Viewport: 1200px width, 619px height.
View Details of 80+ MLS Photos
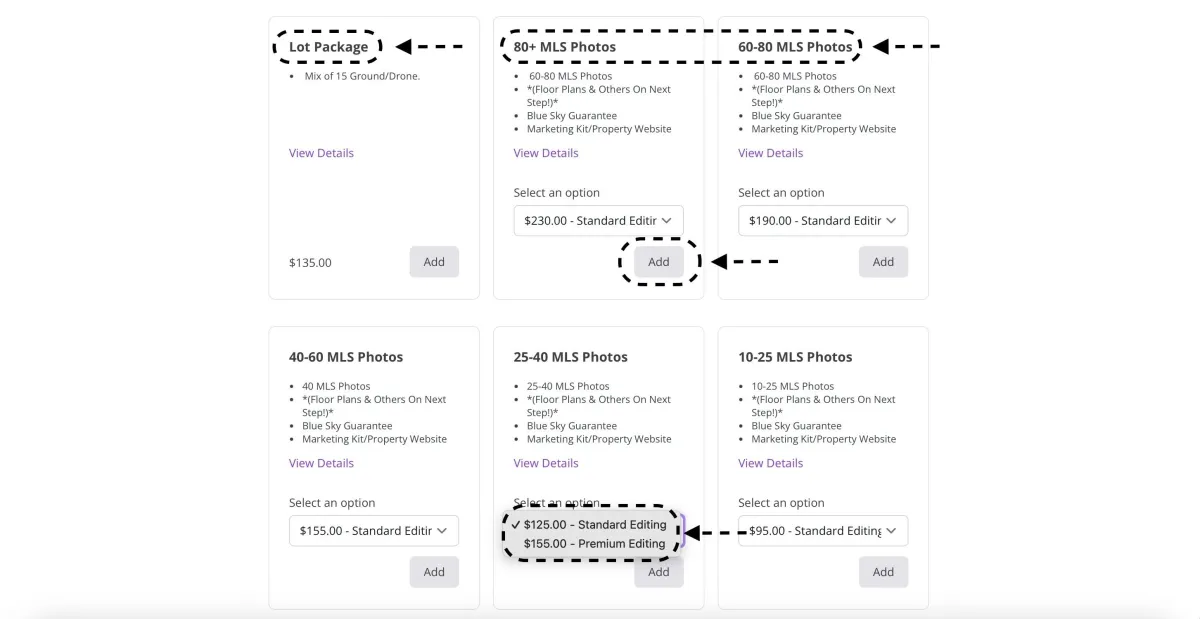pyautogui.click(x=546, y=153)
